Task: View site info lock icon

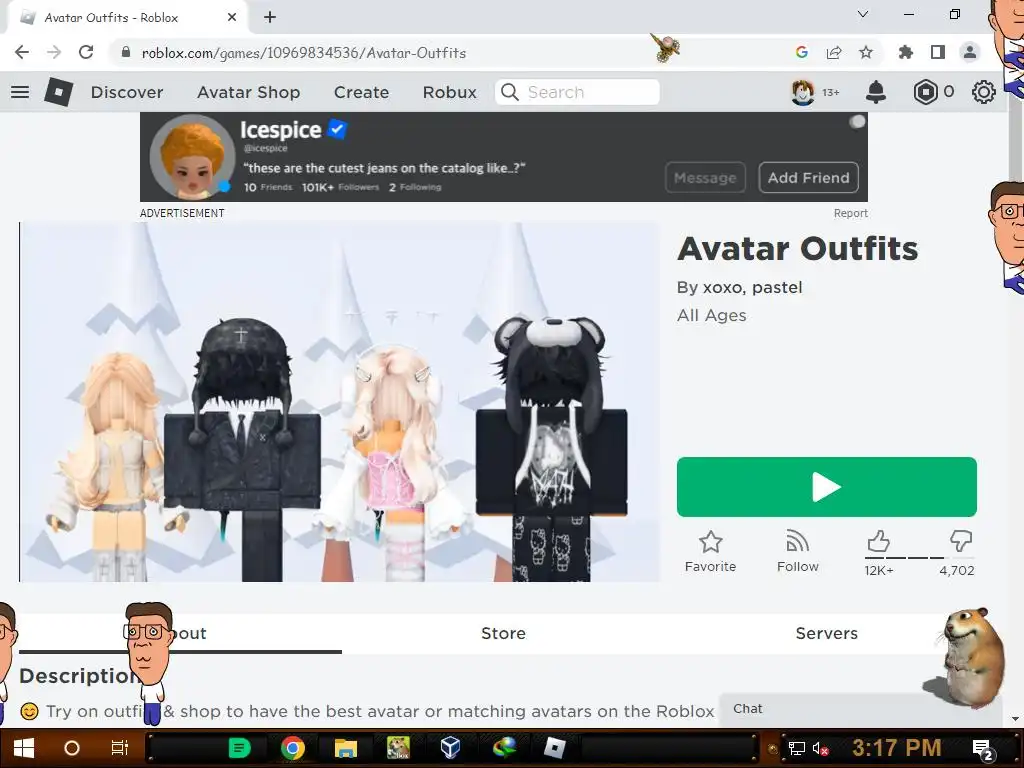Action: click(x=126, y=52)
